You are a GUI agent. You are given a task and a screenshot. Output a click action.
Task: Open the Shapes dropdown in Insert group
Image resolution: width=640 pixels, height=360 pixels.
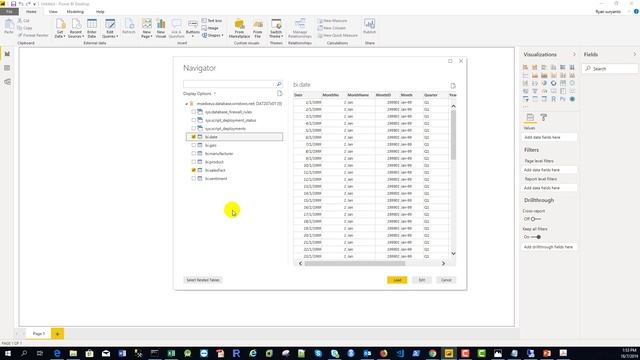213,35
